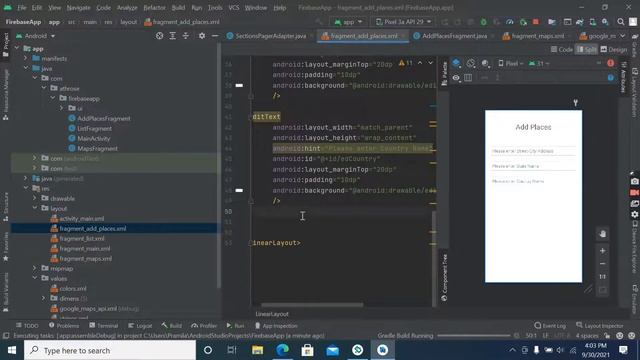Open Microsoft Edge in taskbar
640x360 pixels.
point(282,350)
